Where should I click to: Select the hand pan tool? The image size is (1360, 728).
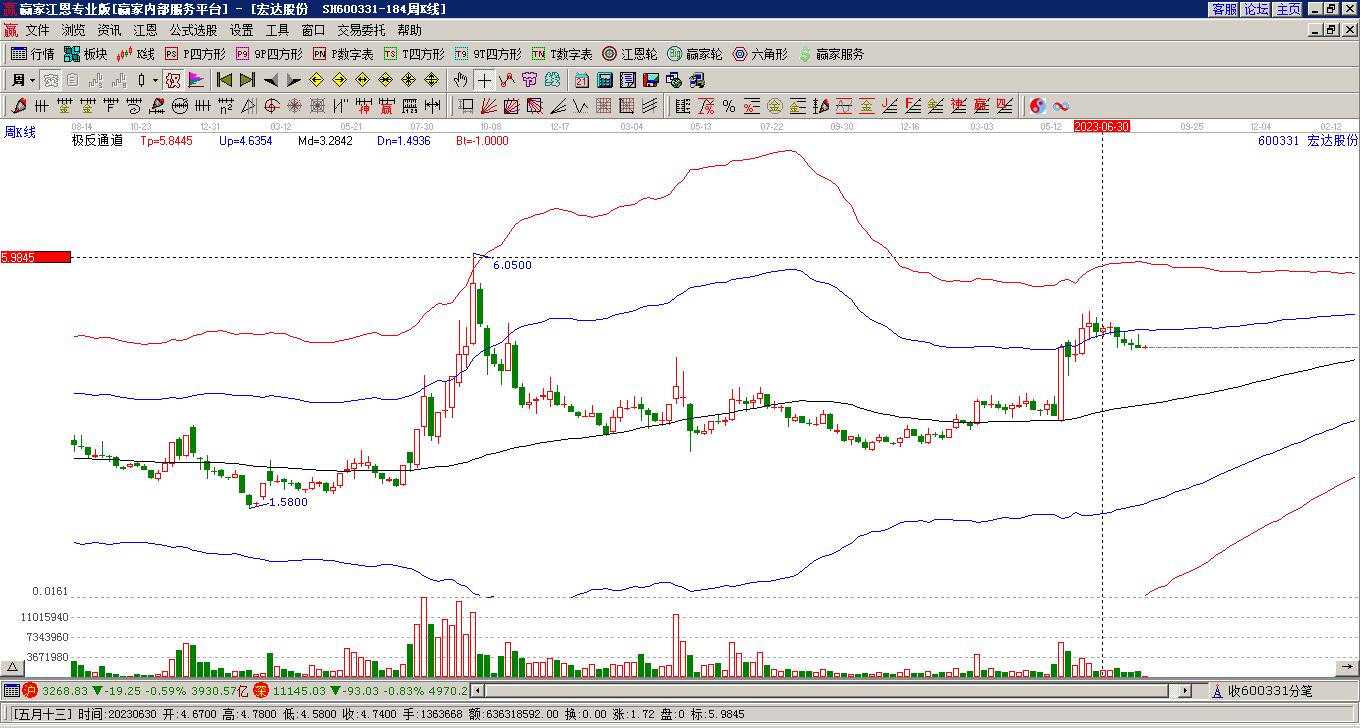pos(461,80)
